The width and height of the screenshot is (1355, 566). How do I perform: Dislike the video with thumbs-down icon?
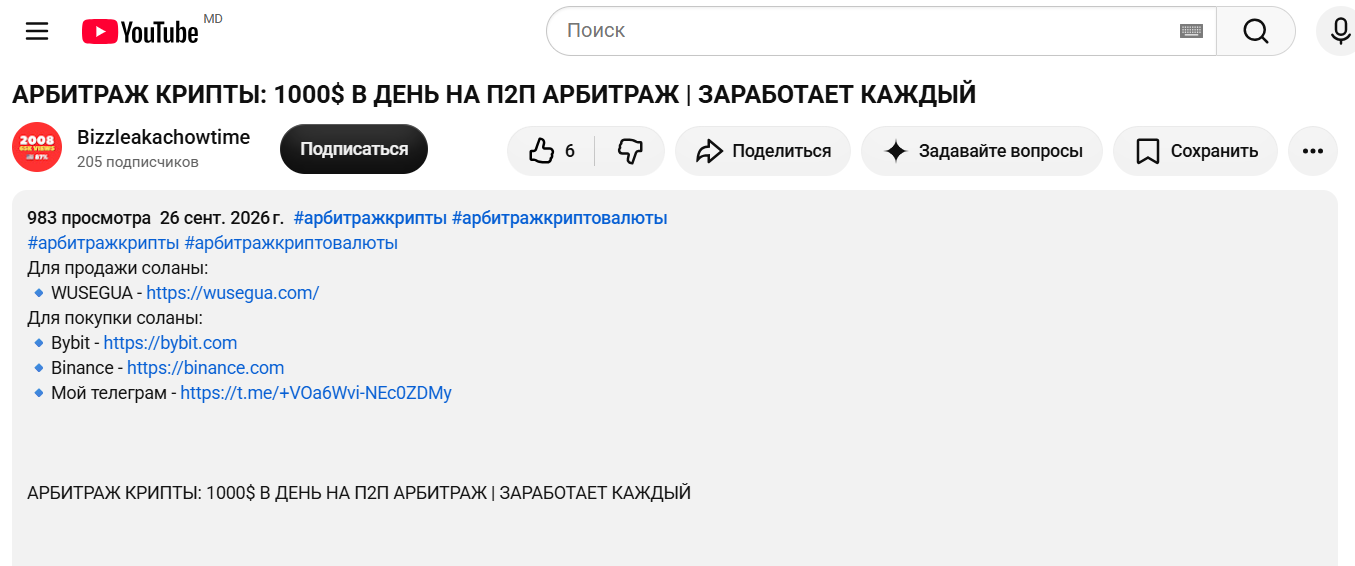coord(630,151)
